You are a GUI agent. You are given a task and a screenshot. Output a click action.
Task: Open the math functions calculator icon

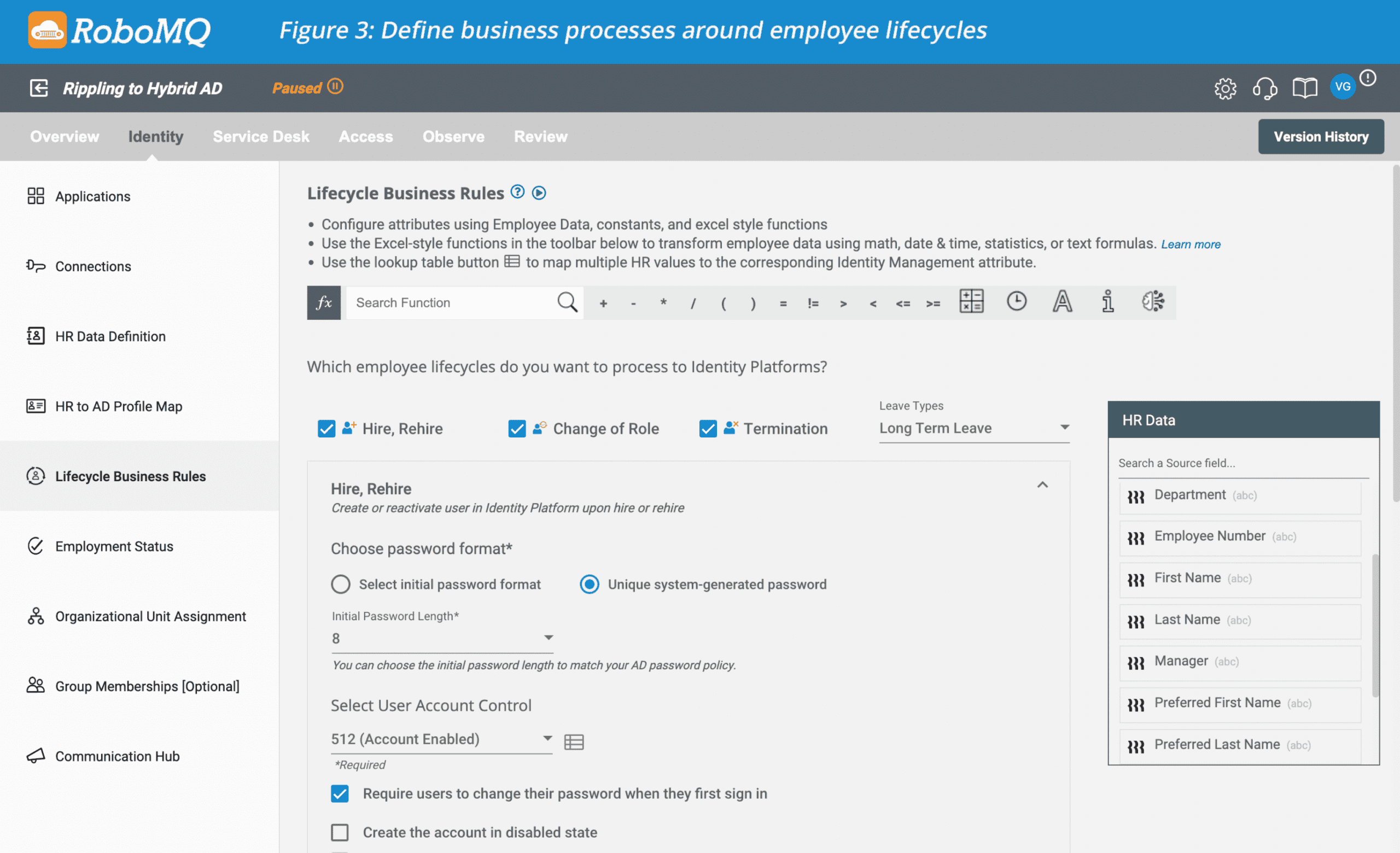point(971,301)
